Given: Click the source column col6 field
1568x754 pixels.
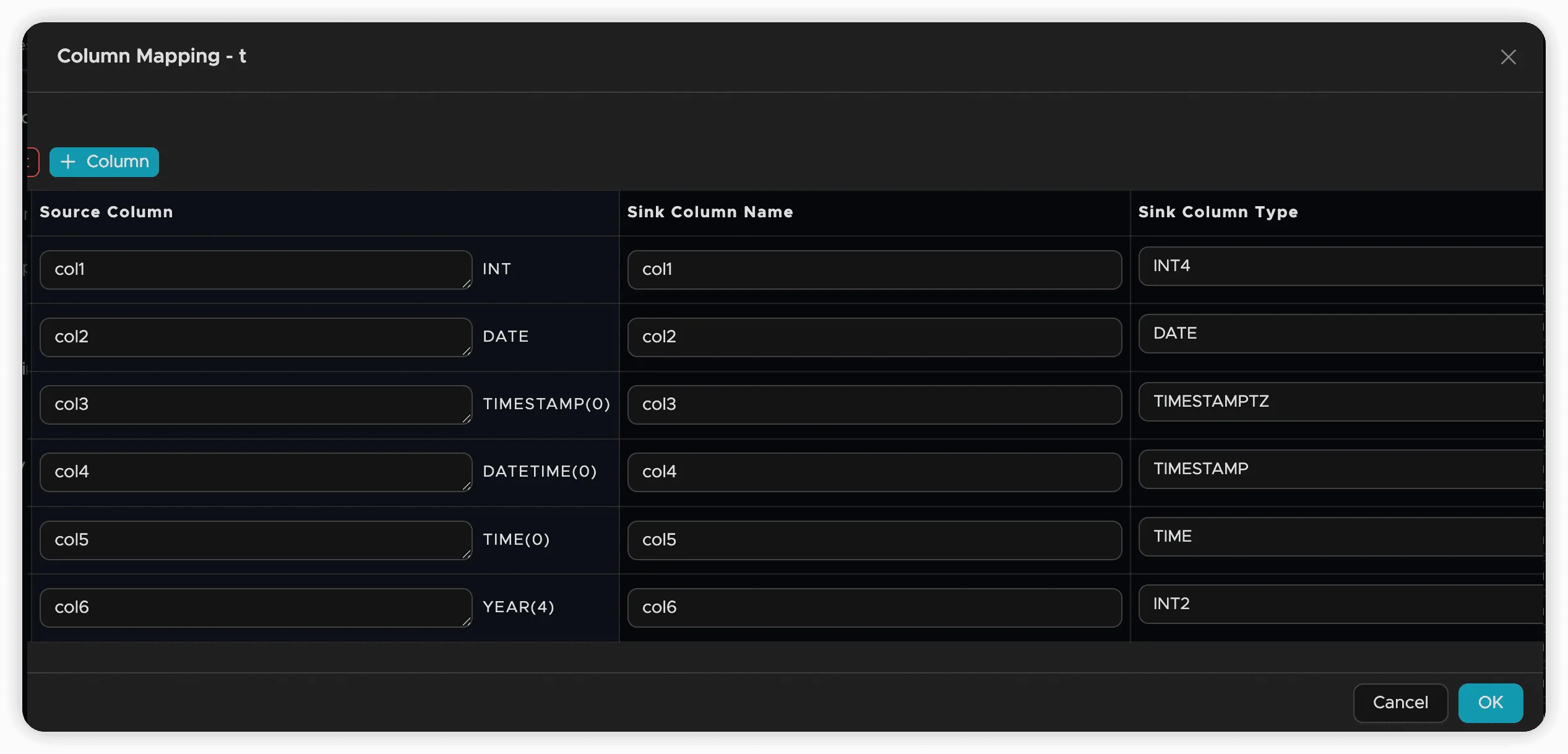Looking at the screenshot, I should point(255,607).
